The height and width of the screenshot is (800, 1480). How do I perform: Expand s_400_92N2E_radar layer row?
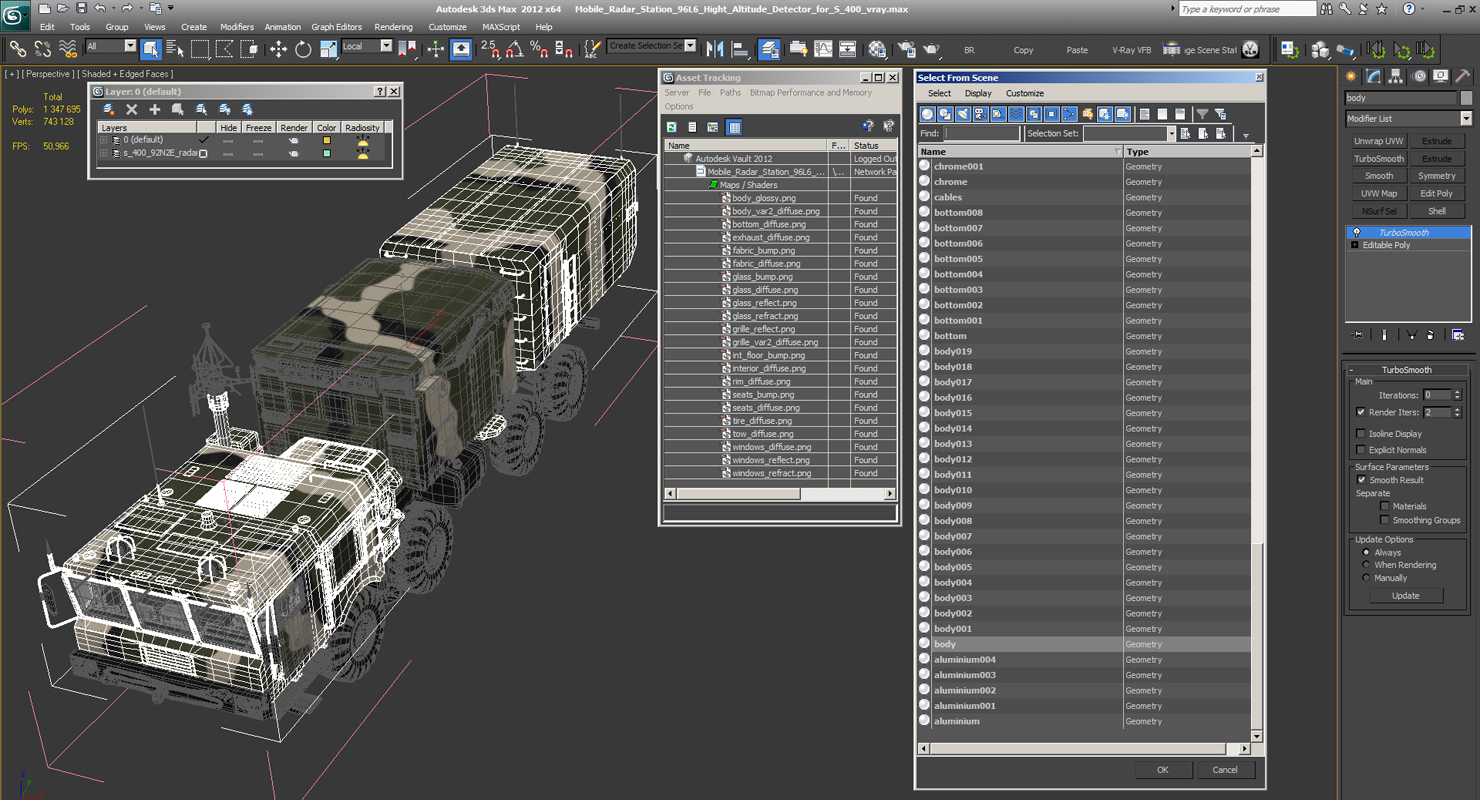104,153
